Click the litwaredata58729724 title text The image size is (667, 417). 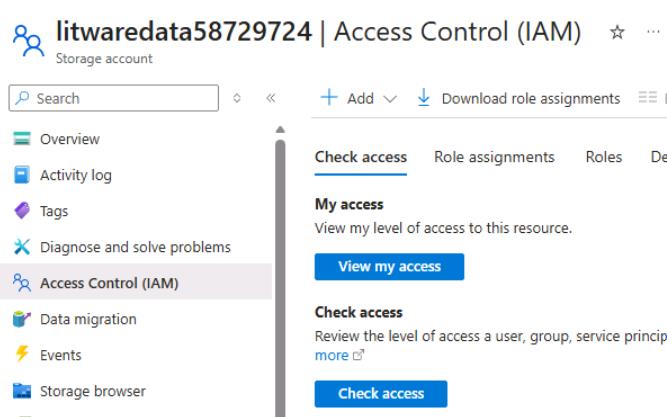184,32
